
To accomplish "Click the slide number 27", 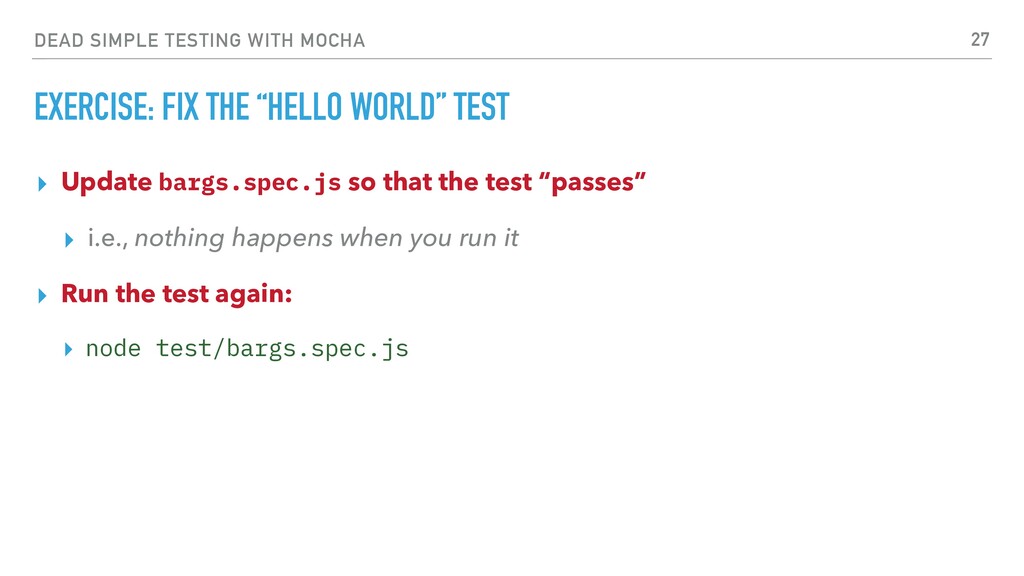I will pyautogui.click(x=980, y=40).
